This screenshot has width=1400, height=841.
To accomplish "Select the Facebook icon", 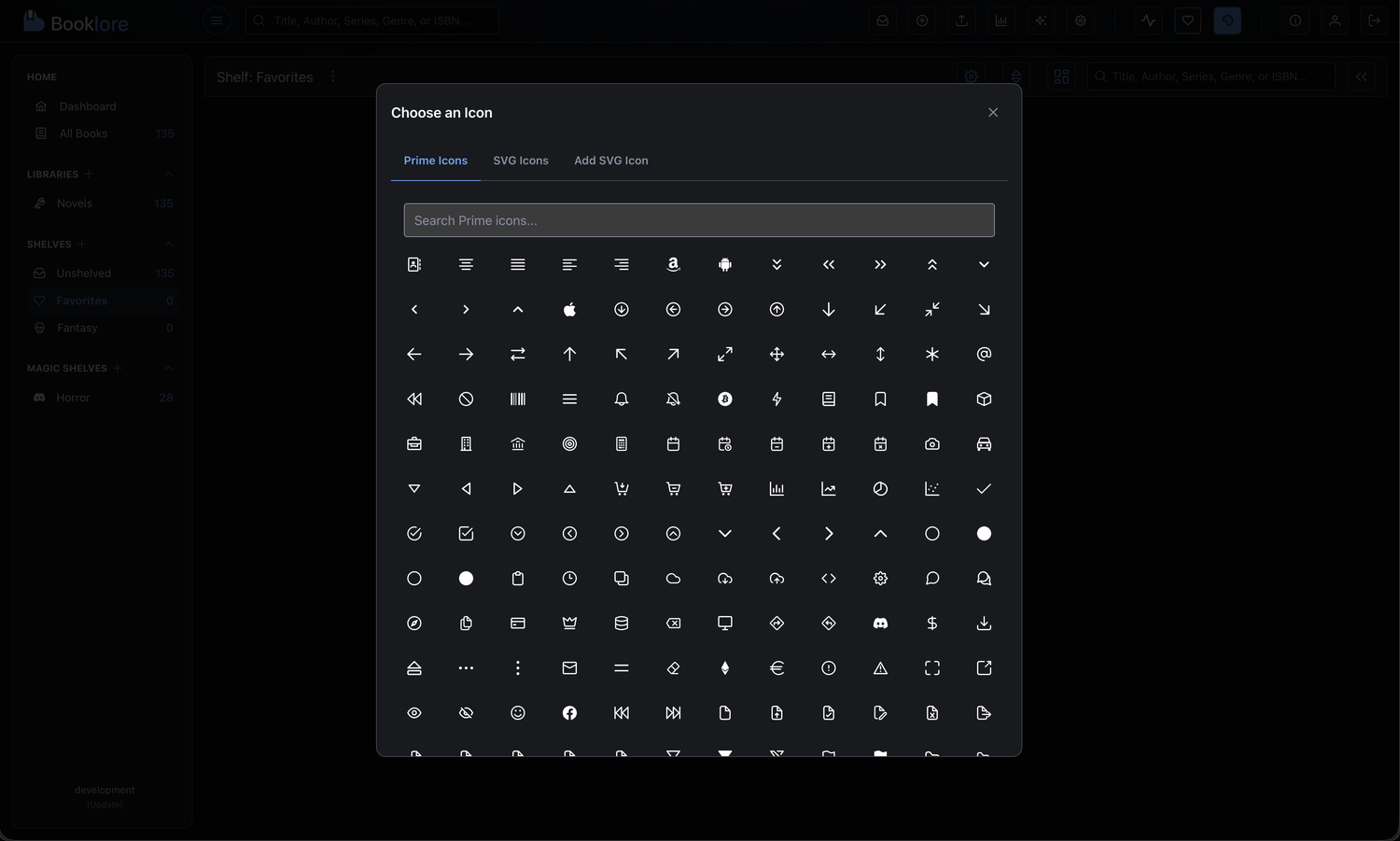I will tap(569, 712).
